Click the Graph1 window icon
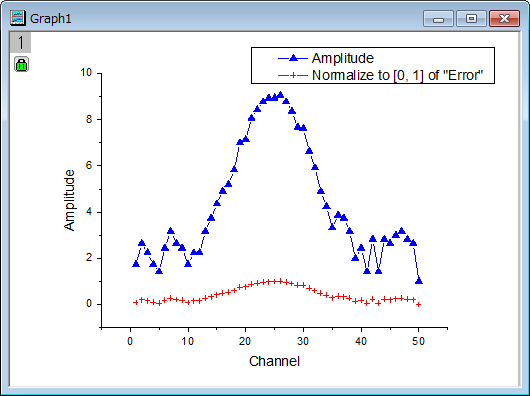This screenshot has height=396, width=530. coord(18,18)
